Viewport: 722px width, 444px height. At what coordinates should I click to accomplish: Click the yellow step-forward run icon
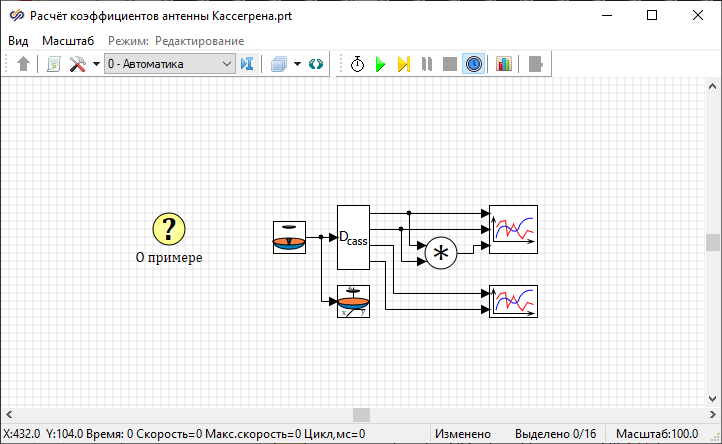(403, 64)
